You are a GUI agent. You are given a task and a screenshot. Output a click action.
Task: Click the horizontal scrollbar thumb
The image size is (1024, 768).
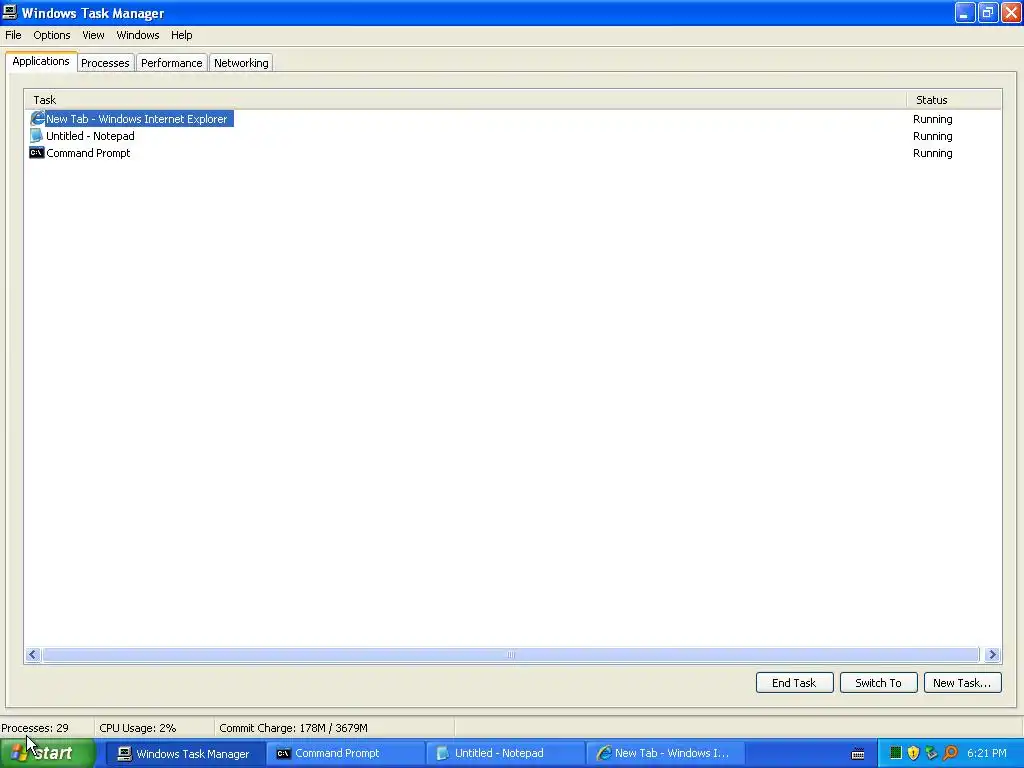tap(511, 654)
